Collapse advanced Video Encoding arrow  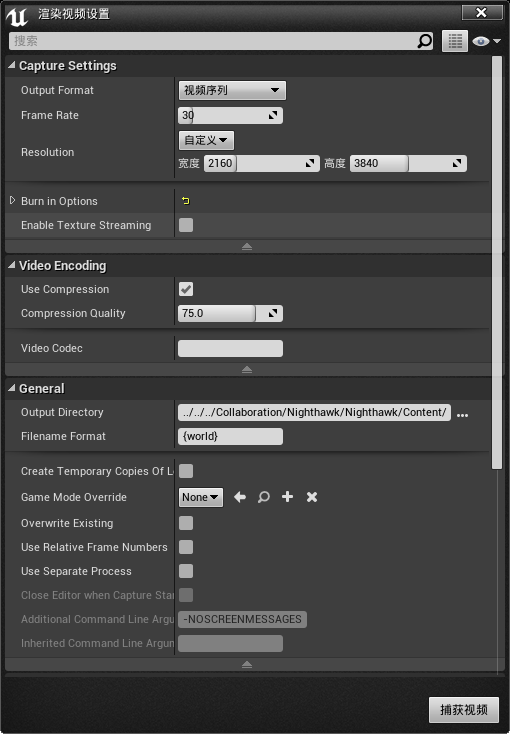coord(247,370)
